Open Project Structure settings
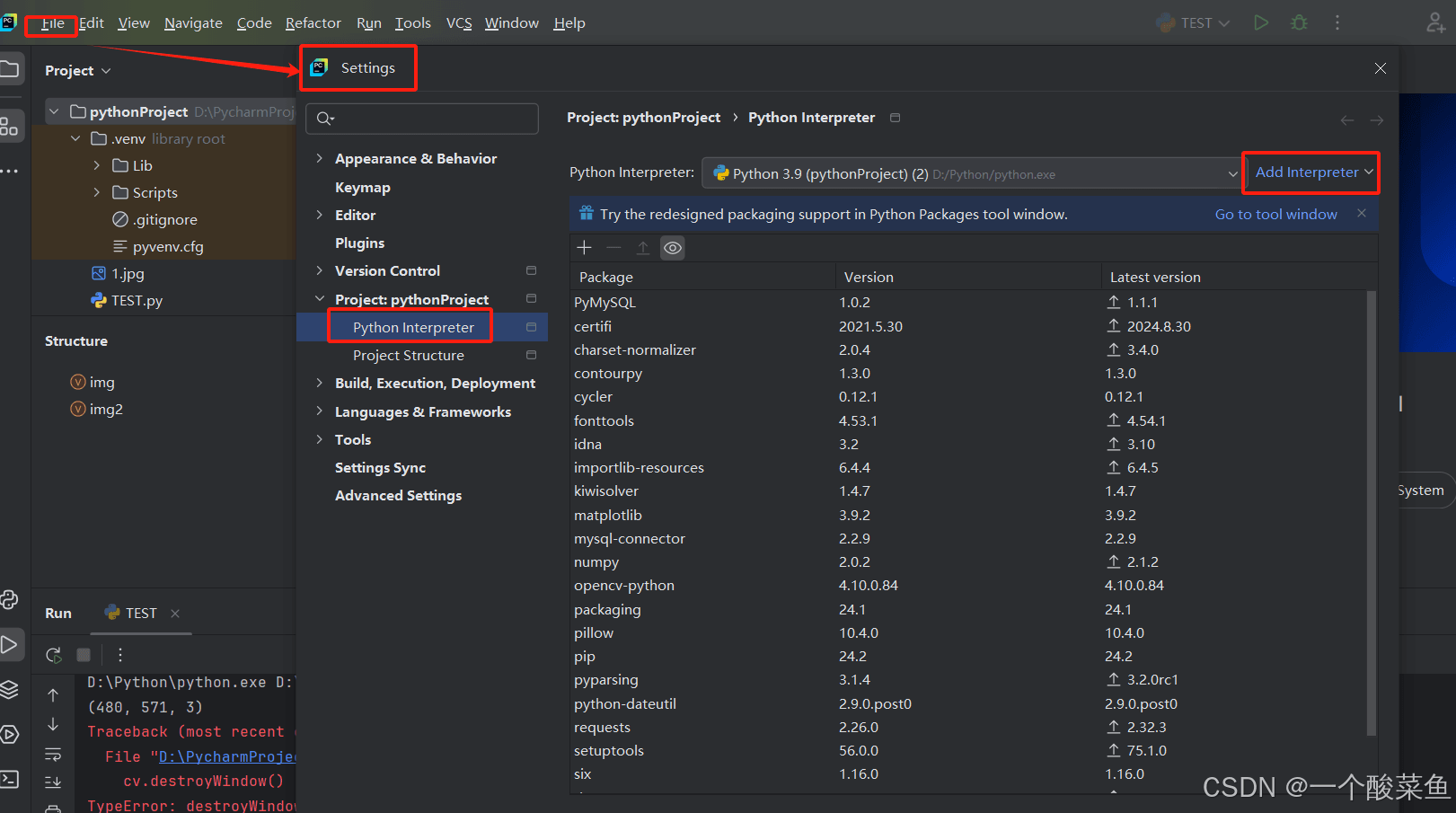1456x813 pixels. pyautogui.click(x=409, y=355)
